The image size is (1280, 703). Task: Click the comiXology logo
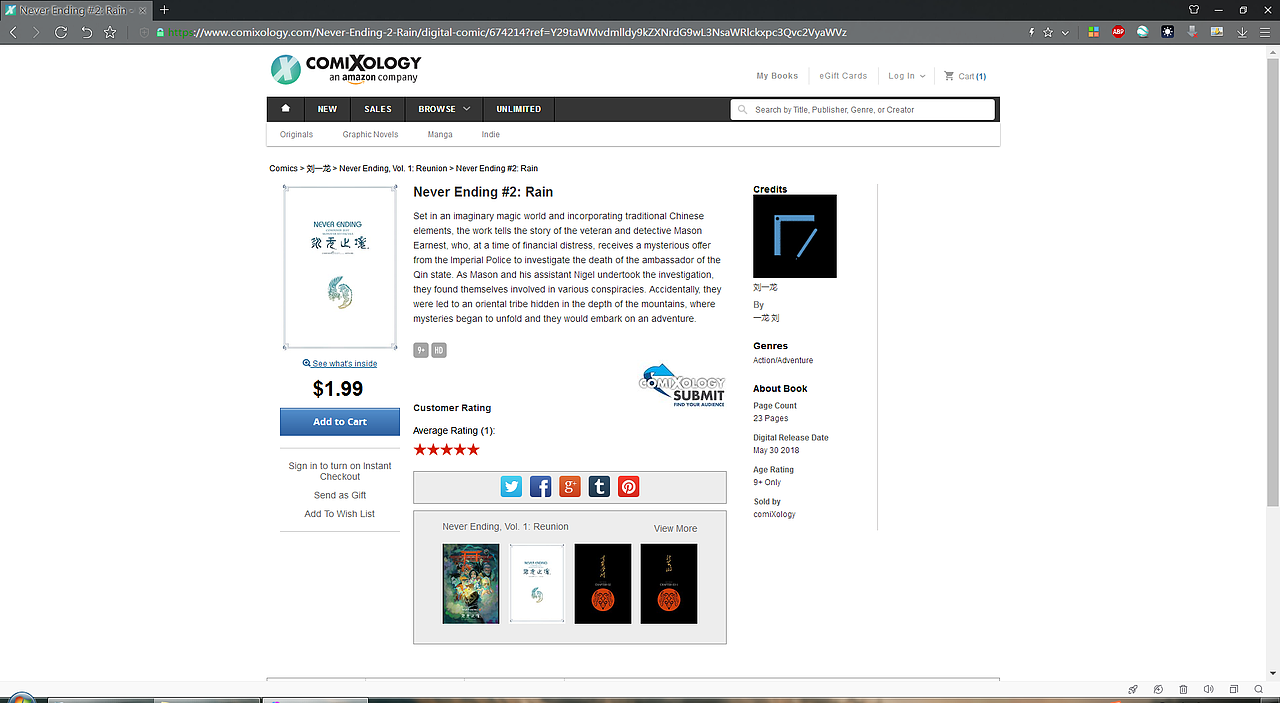346,69
